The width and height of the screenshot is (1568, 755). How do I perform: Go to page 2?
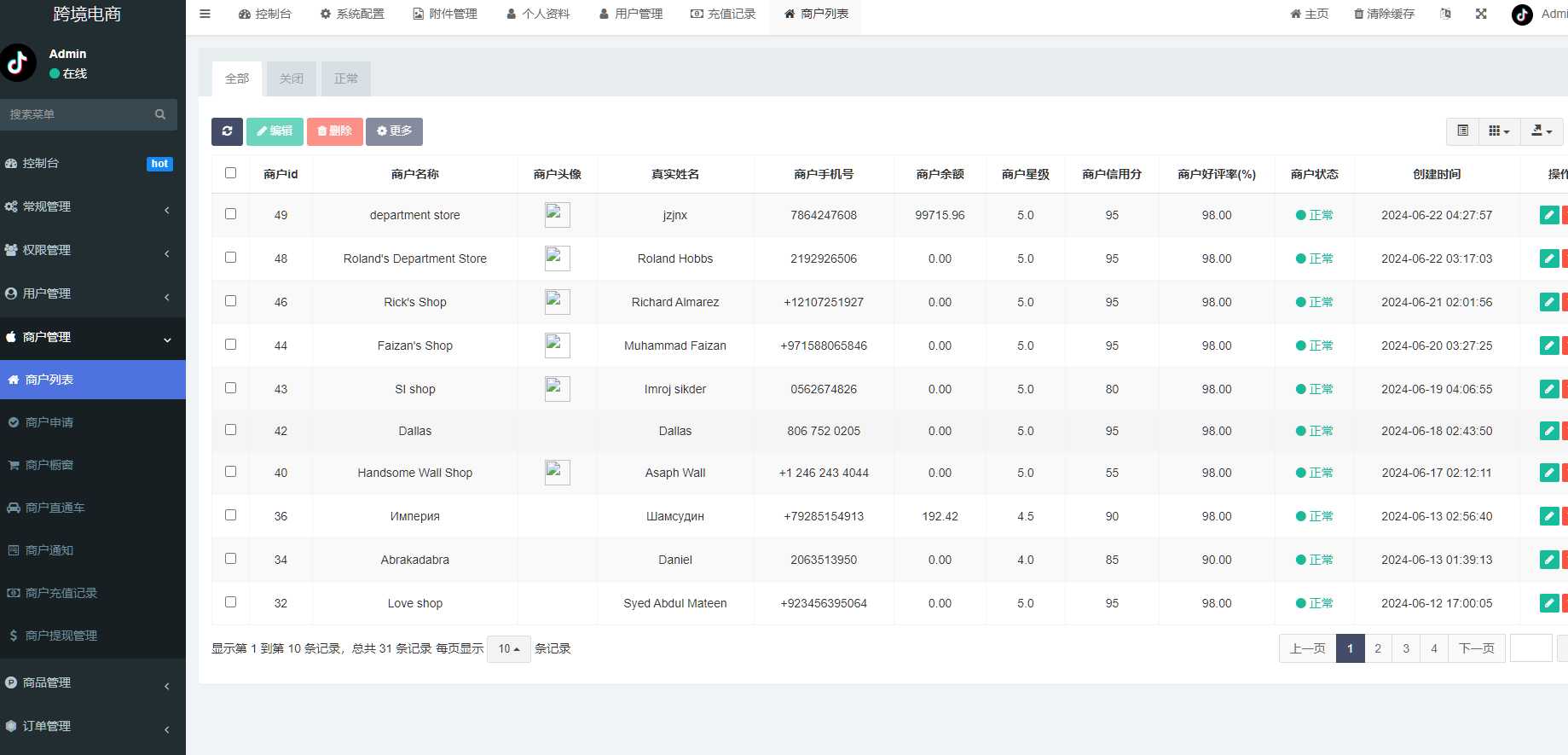pos(1378,648)
